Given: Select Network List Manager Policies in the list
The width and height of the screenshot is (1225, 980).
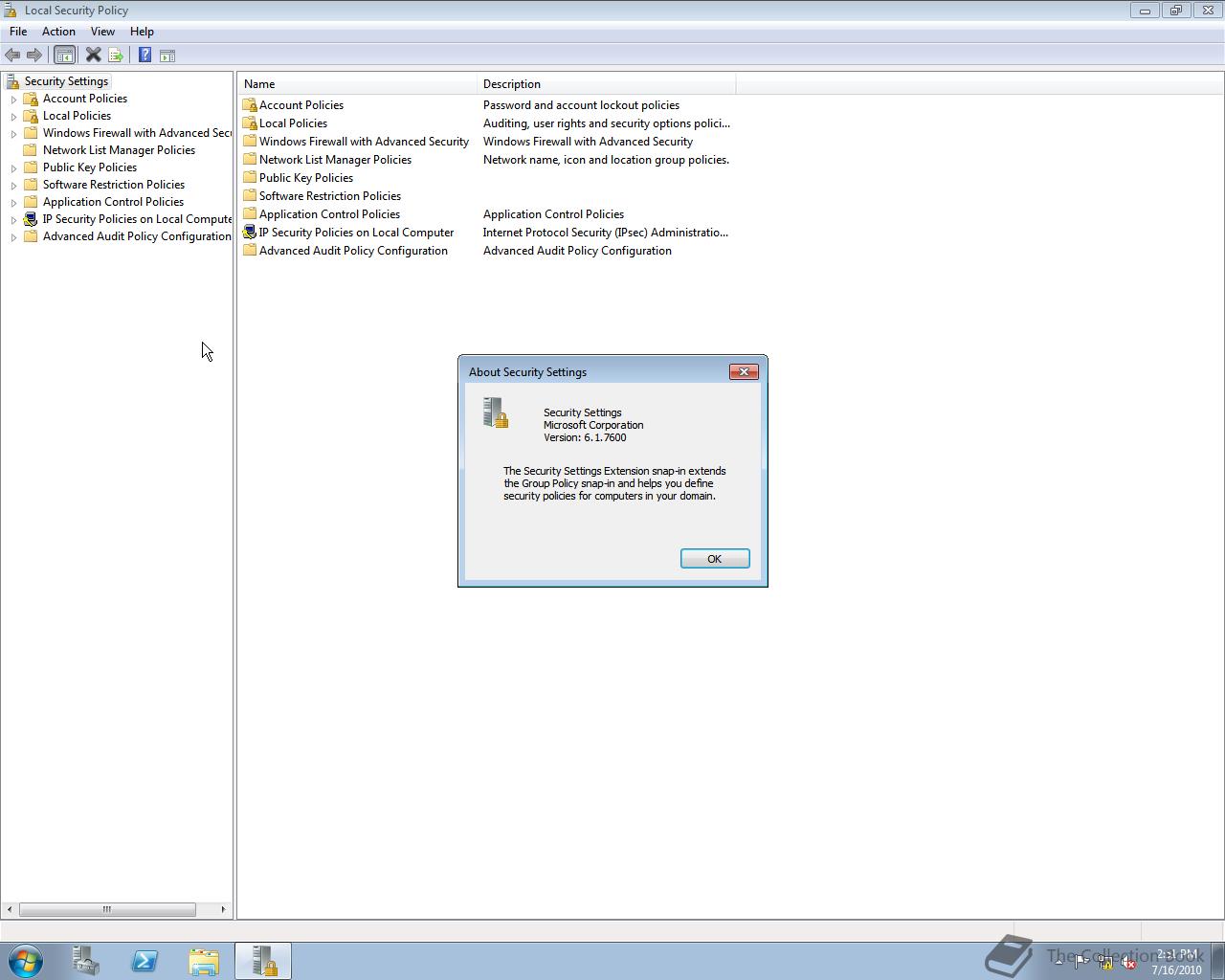Looking at the screenshot, I should [335, 160].
